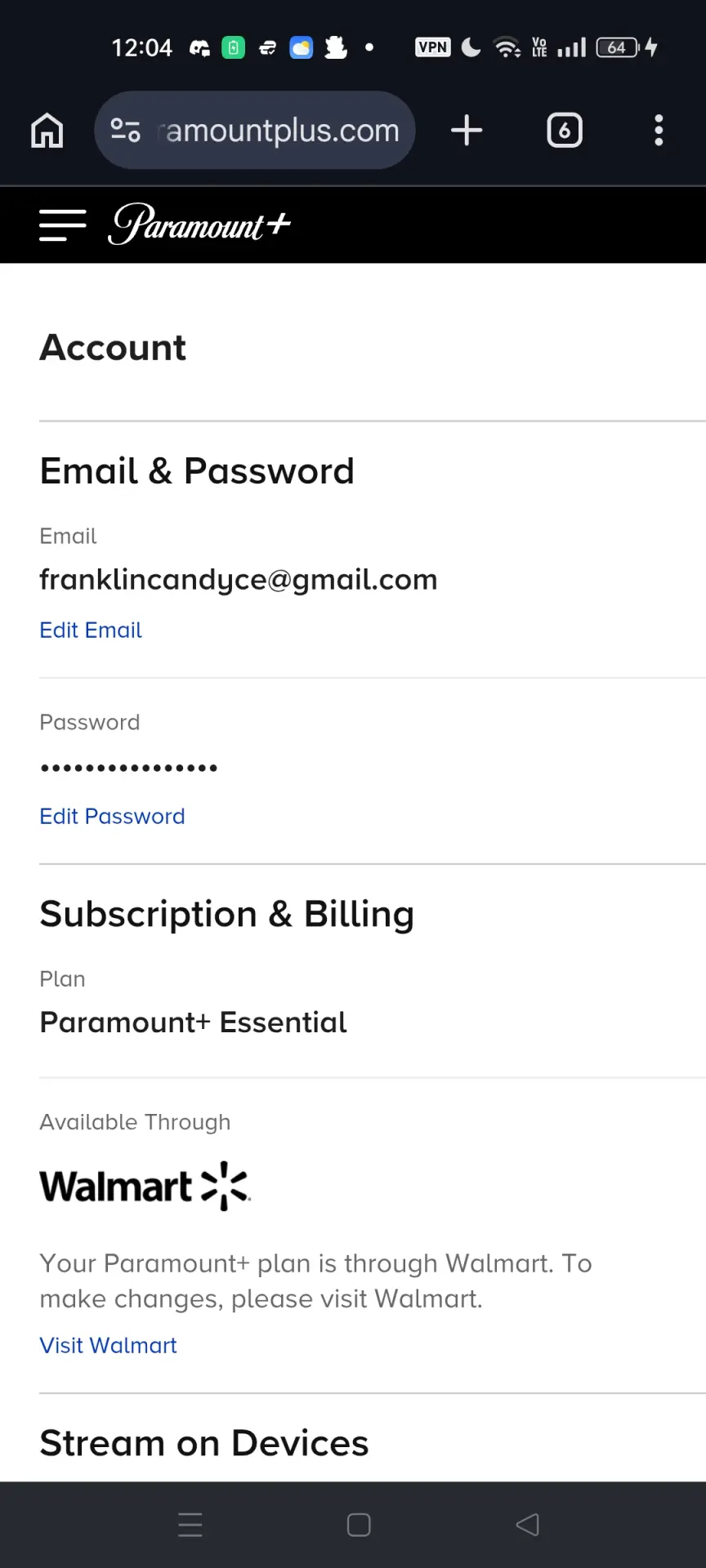The image size is (706, 1568).
Task: Tap the Paramount+ logo
Action: (x=199, y=224)
